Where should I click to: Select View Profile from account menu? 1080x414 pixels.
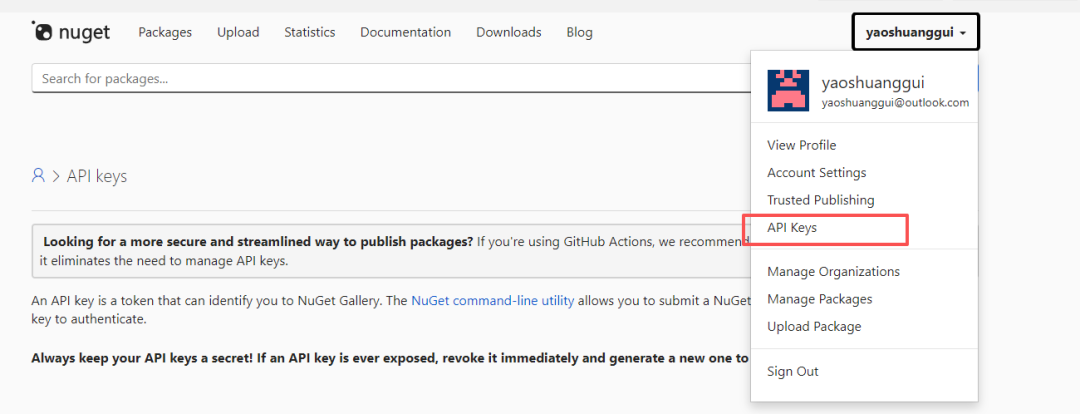coord(802,145)
